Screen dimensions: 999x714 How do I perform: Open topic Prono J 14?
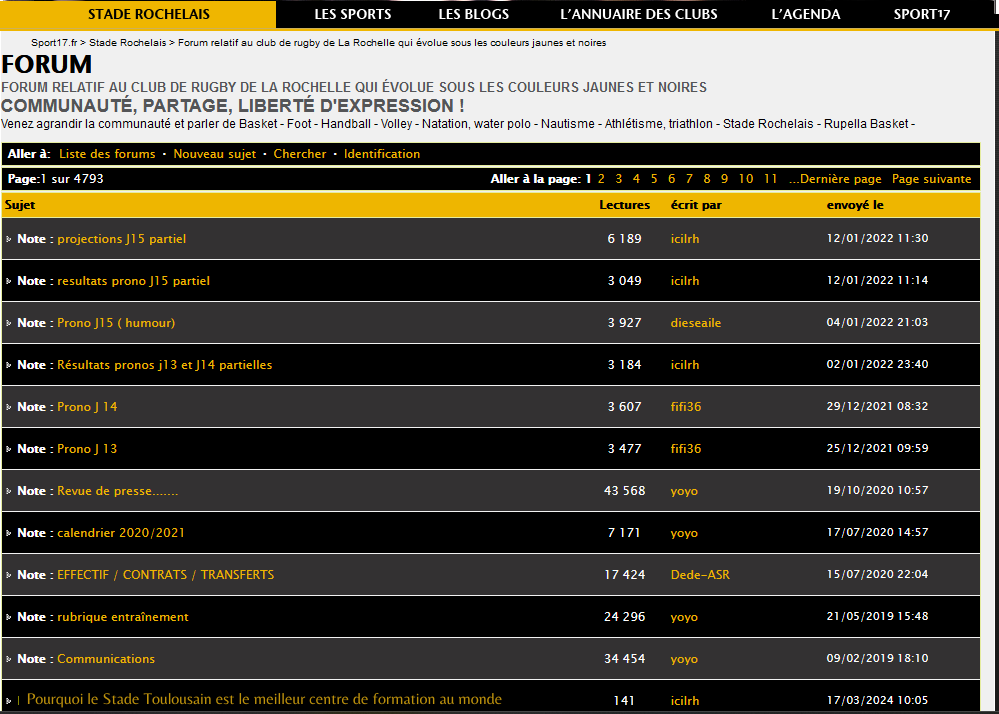coord(87,407)
